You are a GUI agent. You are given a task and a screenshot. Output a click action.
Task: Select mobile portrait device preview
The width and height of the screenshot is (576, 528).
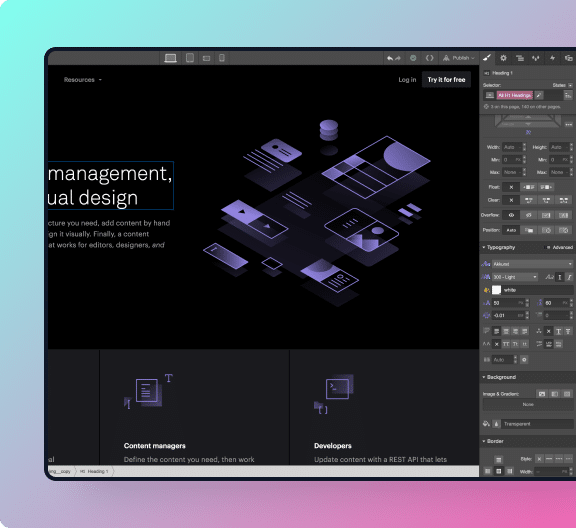222,58
